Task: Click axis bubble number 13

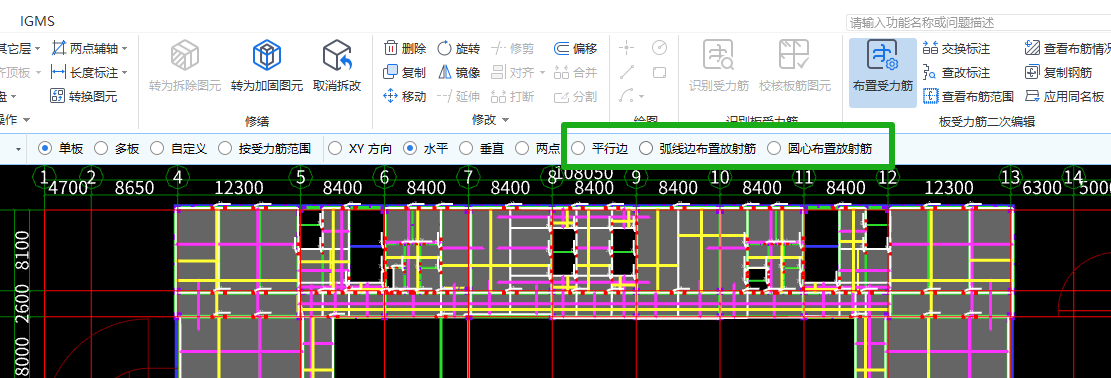Action: tap(1010, 176)
